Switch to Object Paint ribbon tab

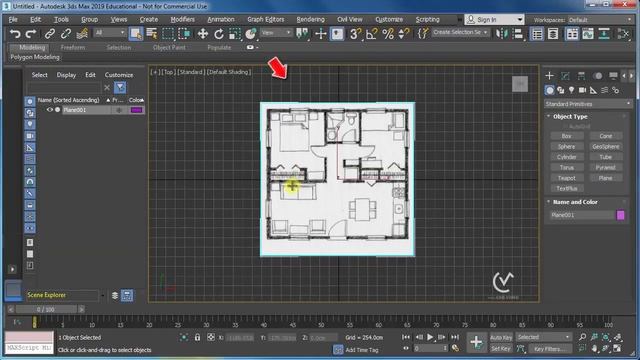169,48
